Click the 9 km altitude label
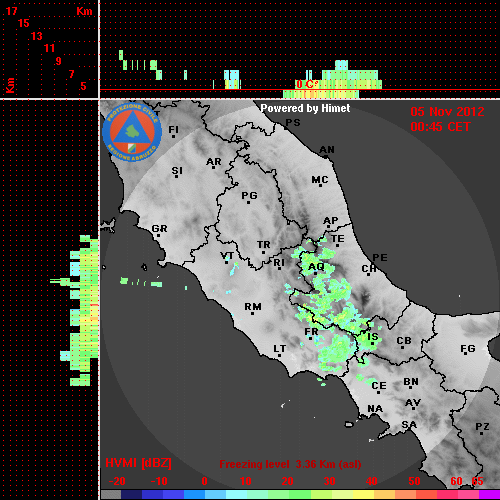 click(x=59, y=61)
